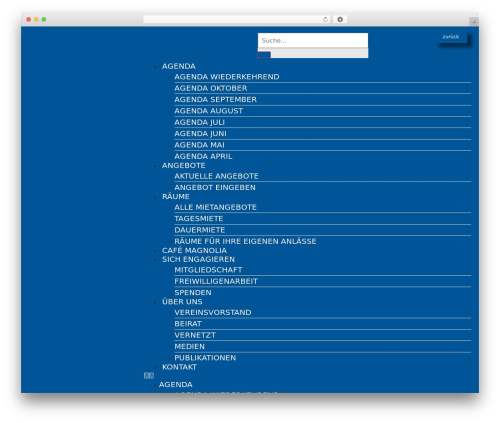Viewport: 500px width, 423px height.
Task: Open a new browser tab with plus button
Action: tap(474, 22)
